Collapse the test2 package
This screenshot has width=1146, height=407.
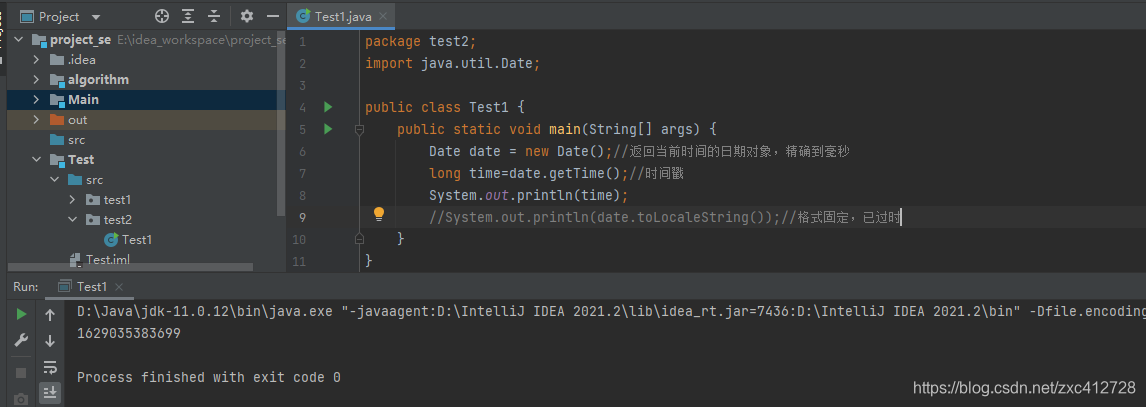72,219
